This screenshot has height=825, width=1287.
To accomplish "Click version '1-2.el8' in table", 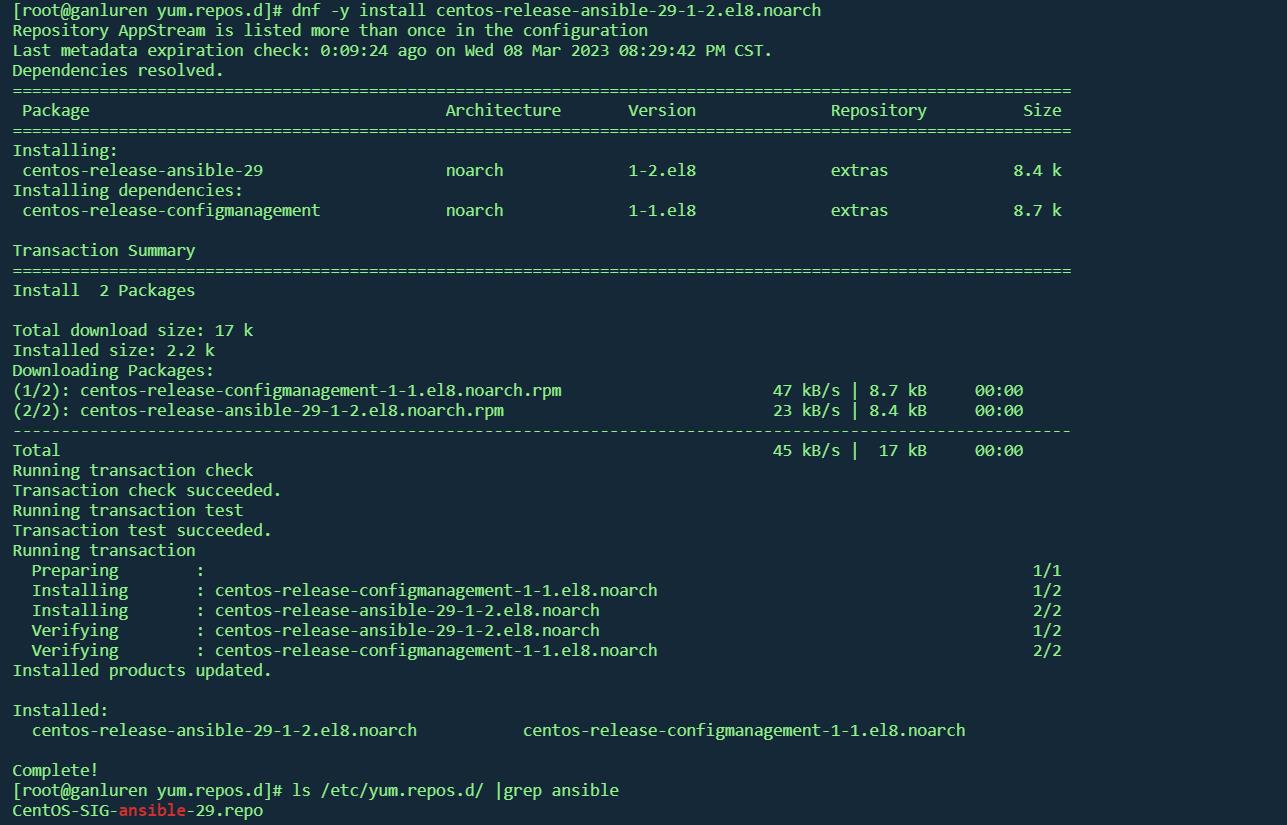I will click(662, 170).
